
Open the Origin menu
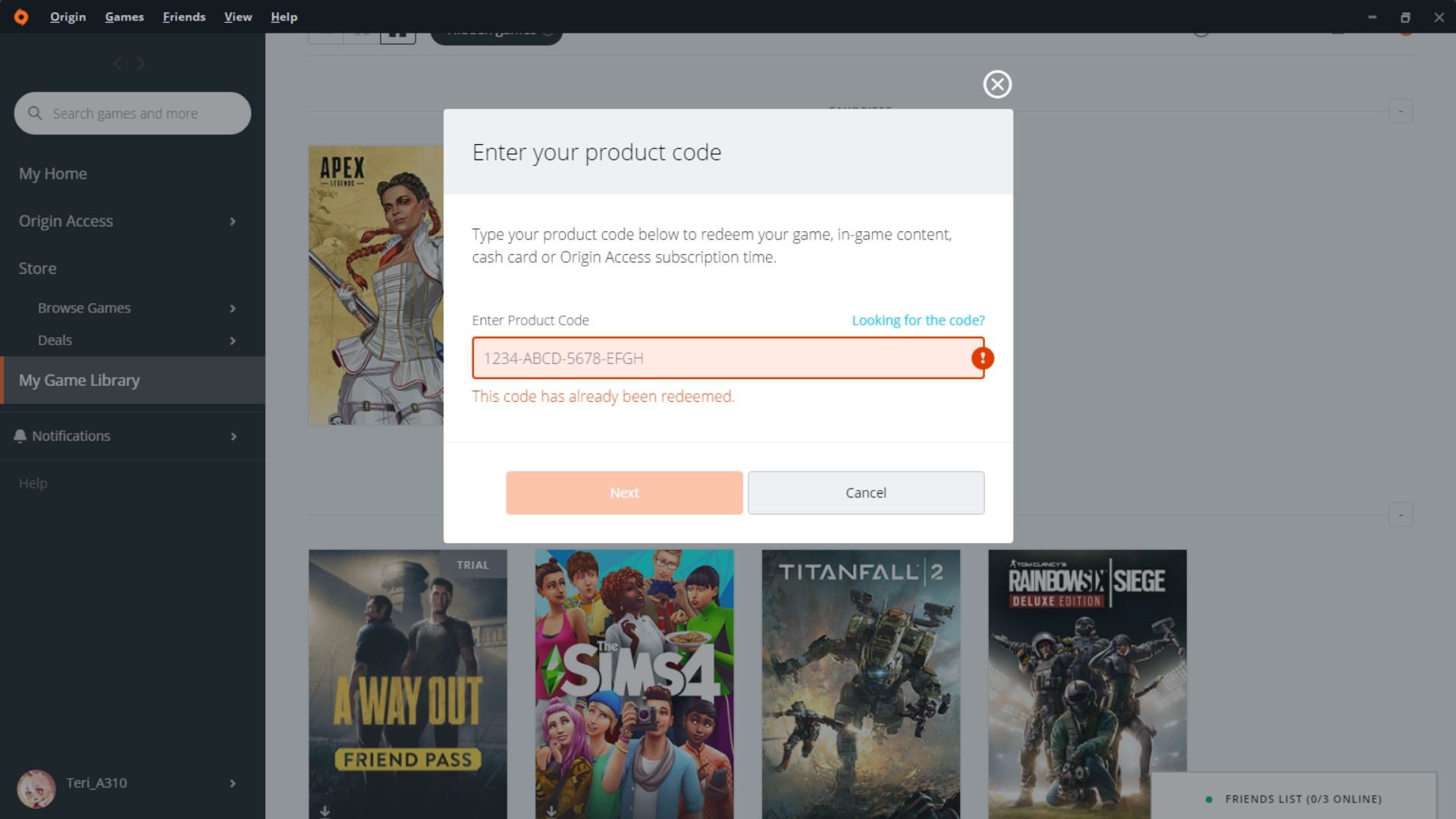coord(67,17)
